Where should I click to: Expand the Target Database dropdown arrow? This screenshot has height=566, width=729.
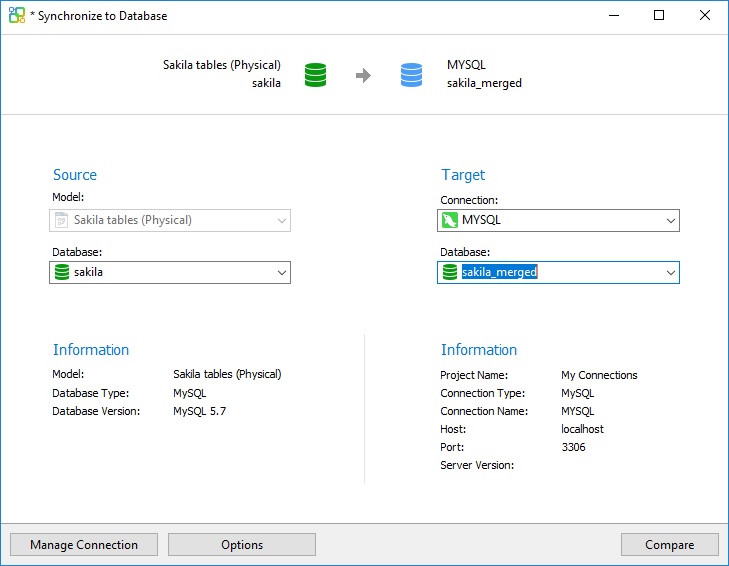click(668, 272)
